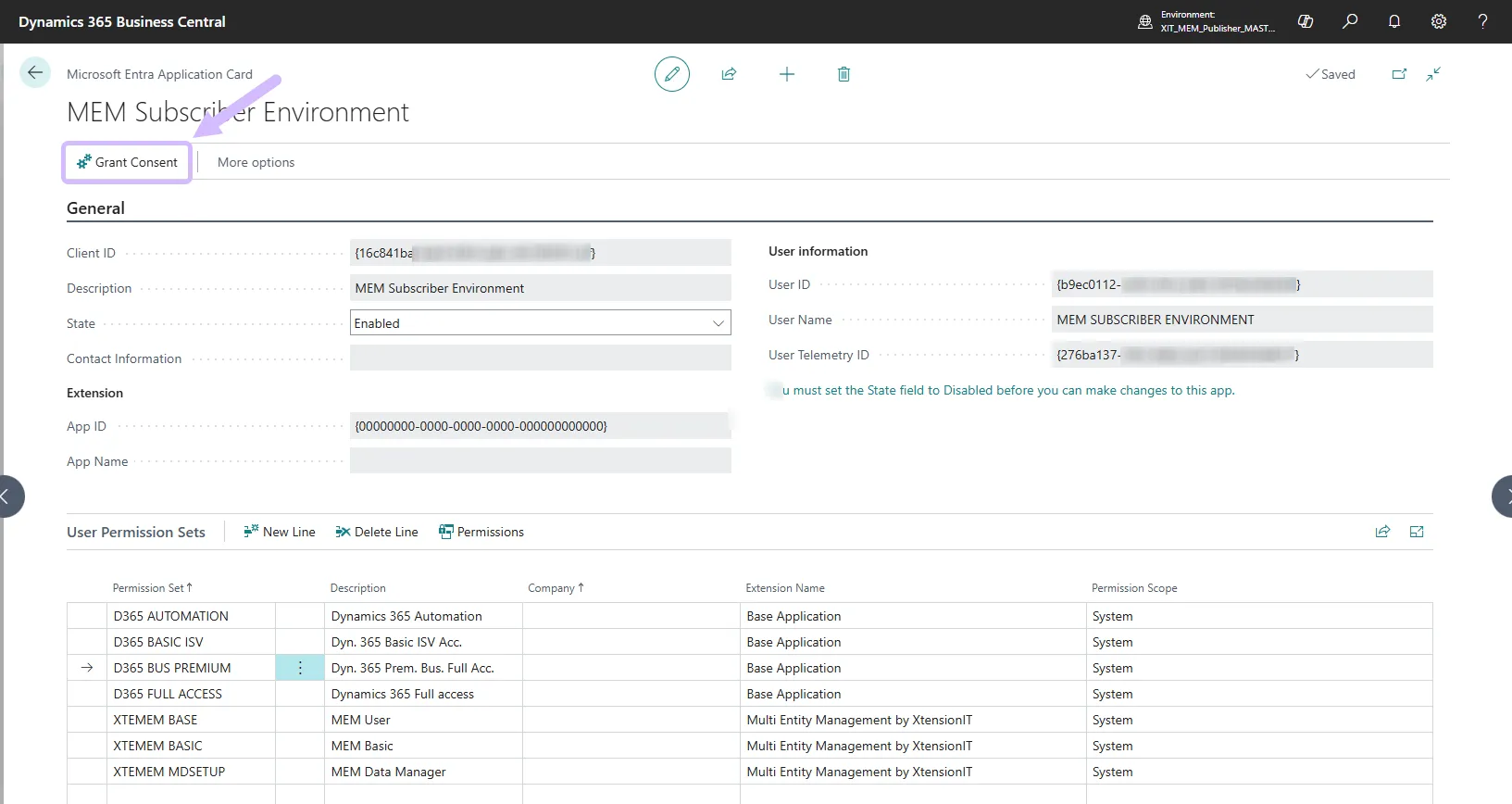Click the share icon in page header
Image resolution: width=1512 pixels, height=804 pixels.
(729, 74)
